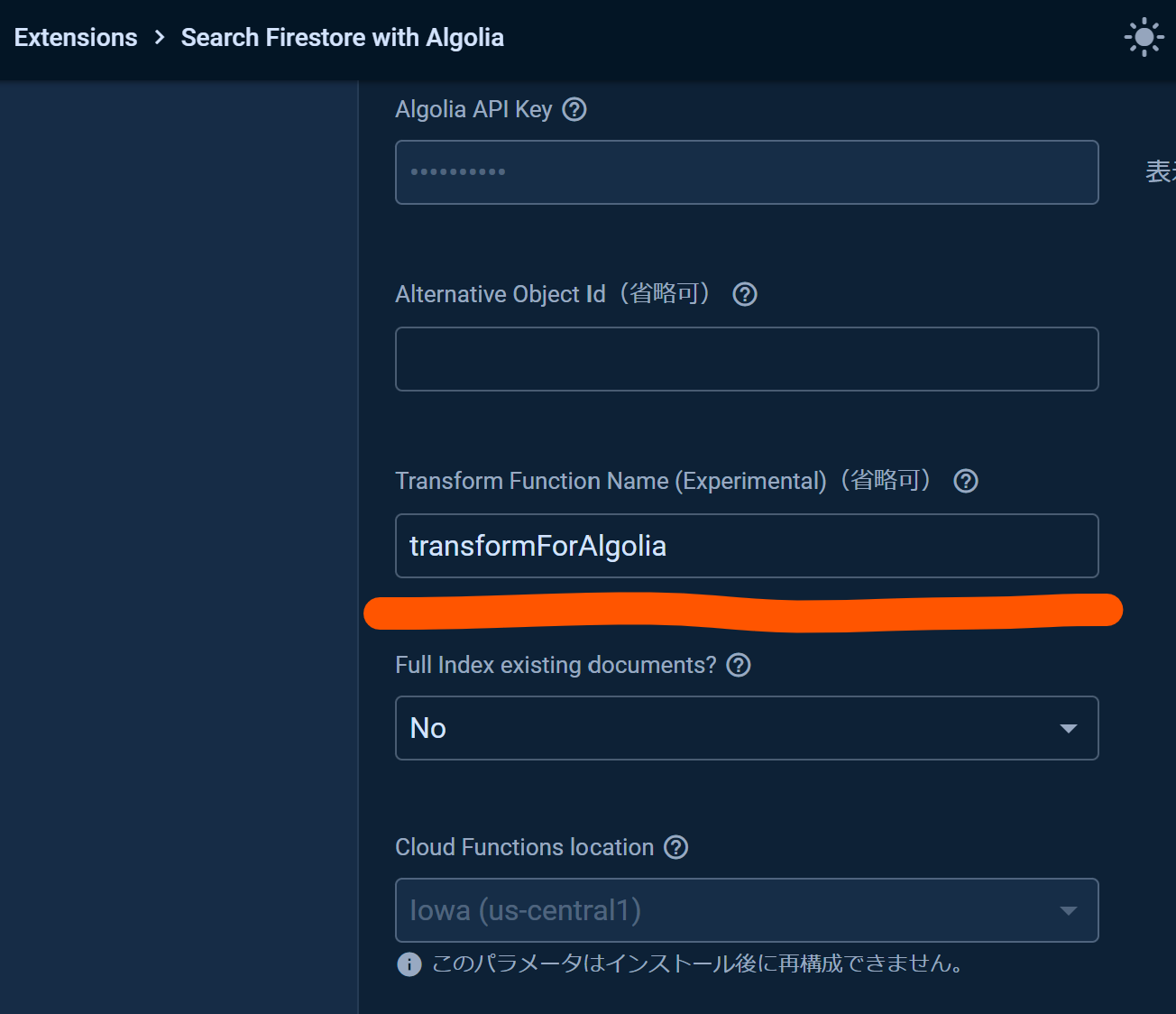This screenshot has width=1176, height=1014.
Task: Open the Cloud Functions location help icon
Action: point(675,847)
